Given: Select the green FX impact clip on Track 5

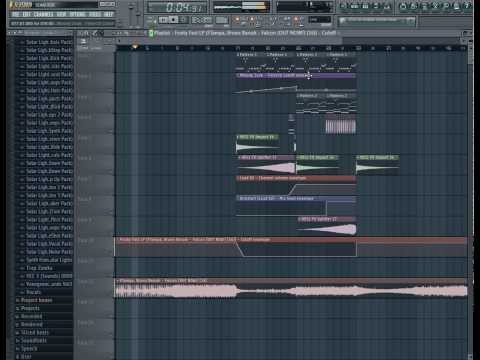Looking at the screenshot, I should [x=257, y=144].
